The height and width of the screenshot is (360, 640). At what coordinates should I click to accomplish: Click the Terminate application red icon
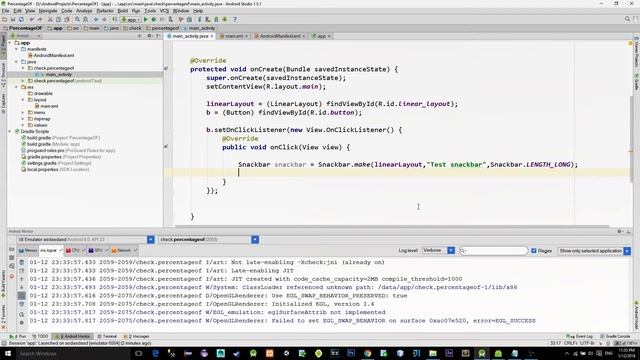click(x=11, y=276)
